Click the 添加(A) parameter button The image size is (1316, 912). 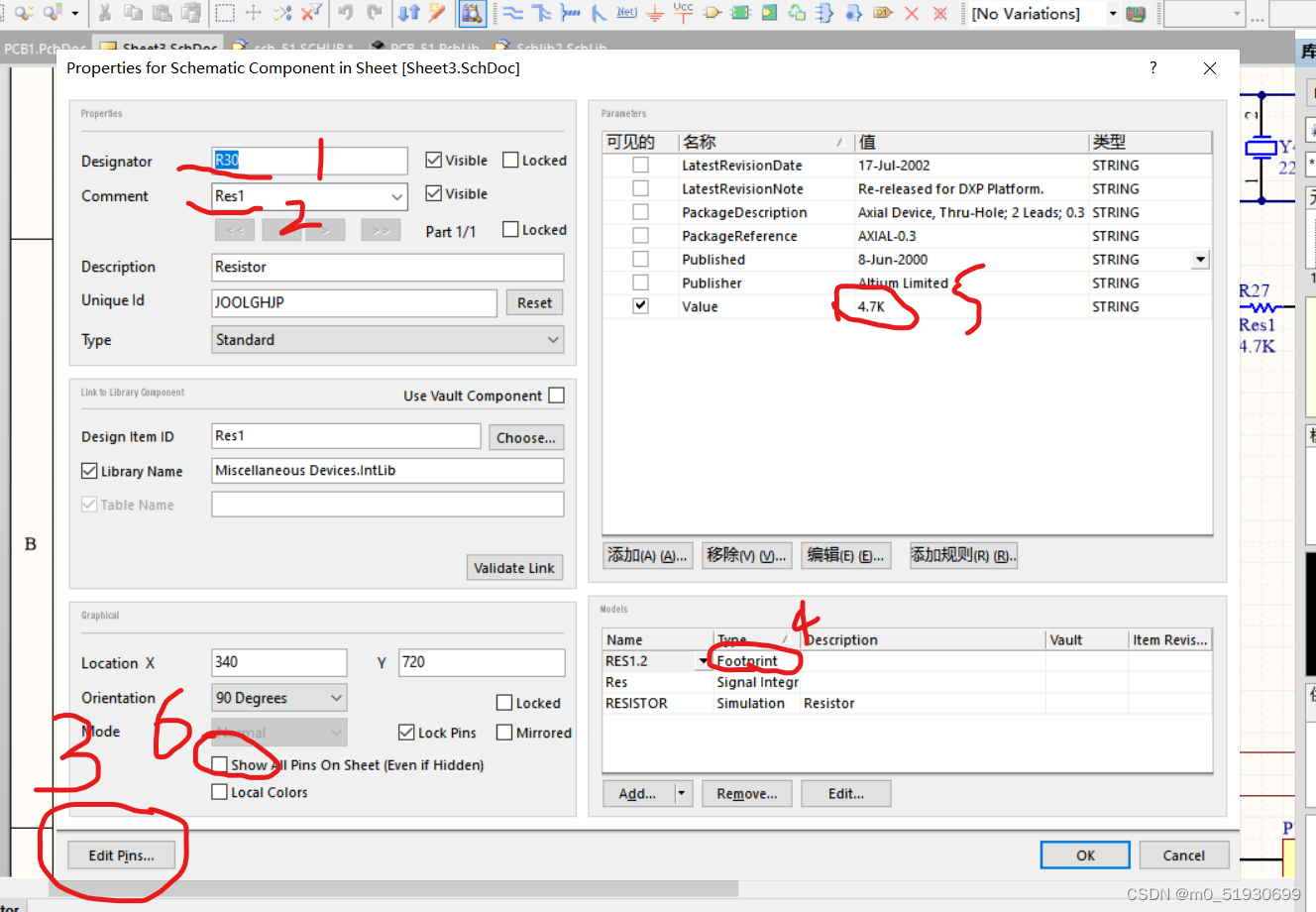647,555
